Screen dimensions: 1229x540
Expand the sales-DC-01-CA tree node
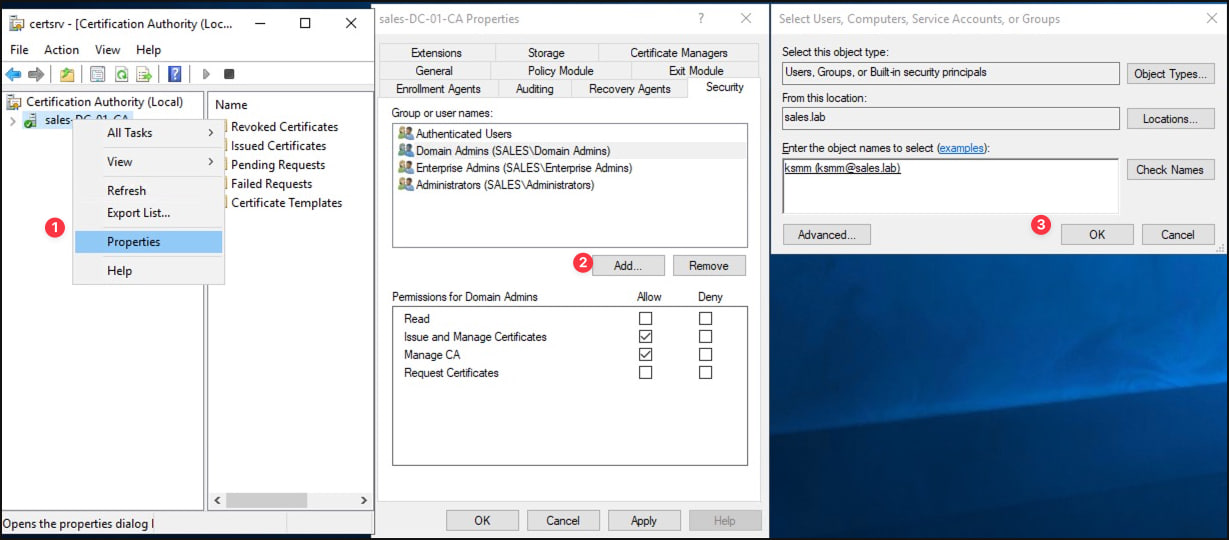(12, 121)
